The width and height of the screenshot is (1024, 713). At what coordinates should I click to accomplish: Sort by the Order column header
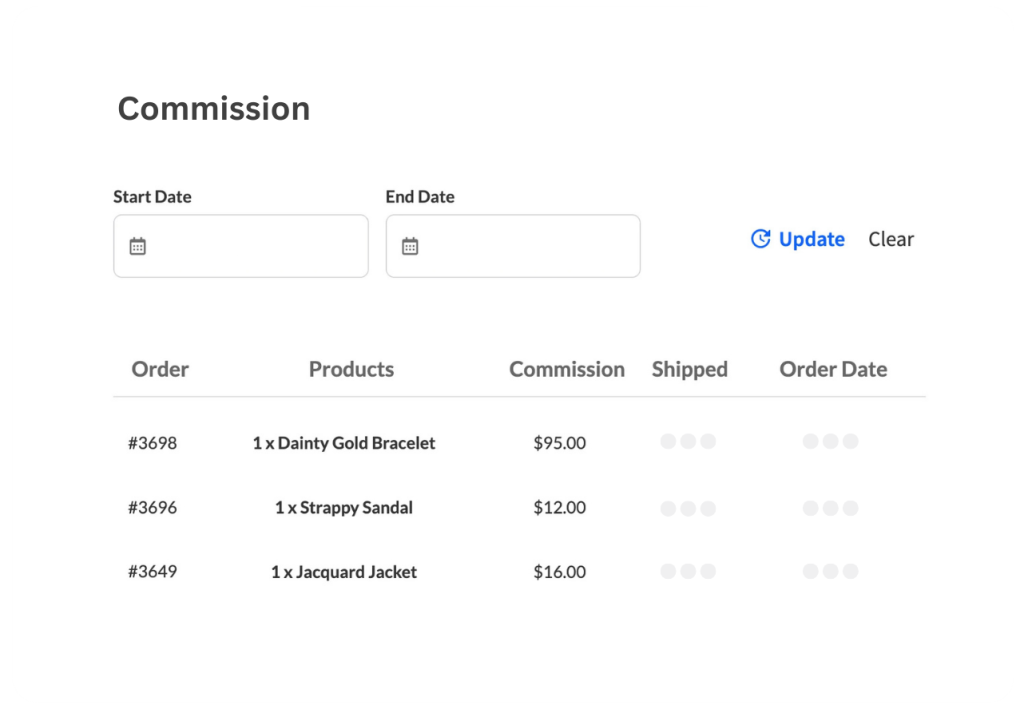(160, 369)
